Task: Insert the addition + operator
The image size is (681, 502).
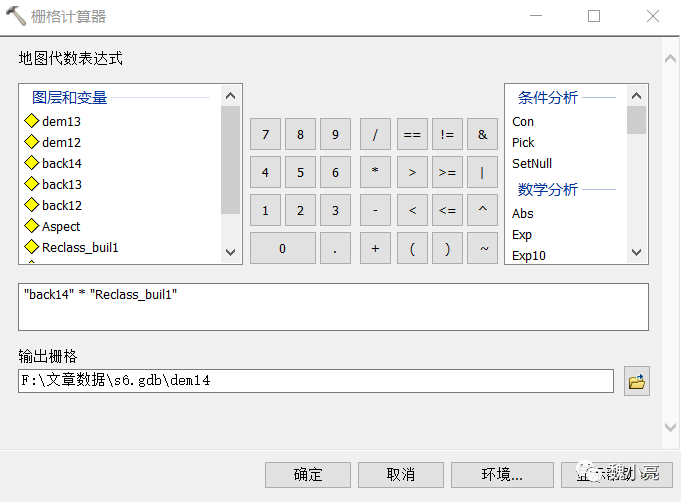Action: [375, 248]
